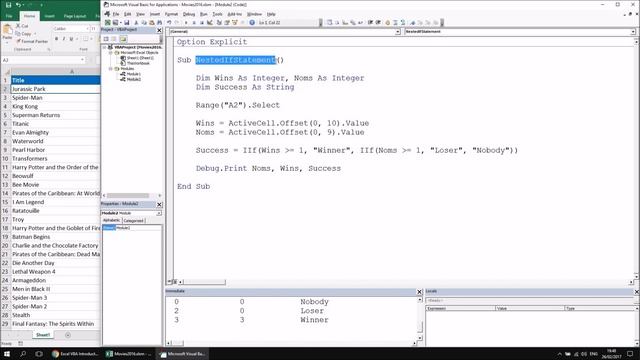Switch to Categorized properties tab

point(133,221)
